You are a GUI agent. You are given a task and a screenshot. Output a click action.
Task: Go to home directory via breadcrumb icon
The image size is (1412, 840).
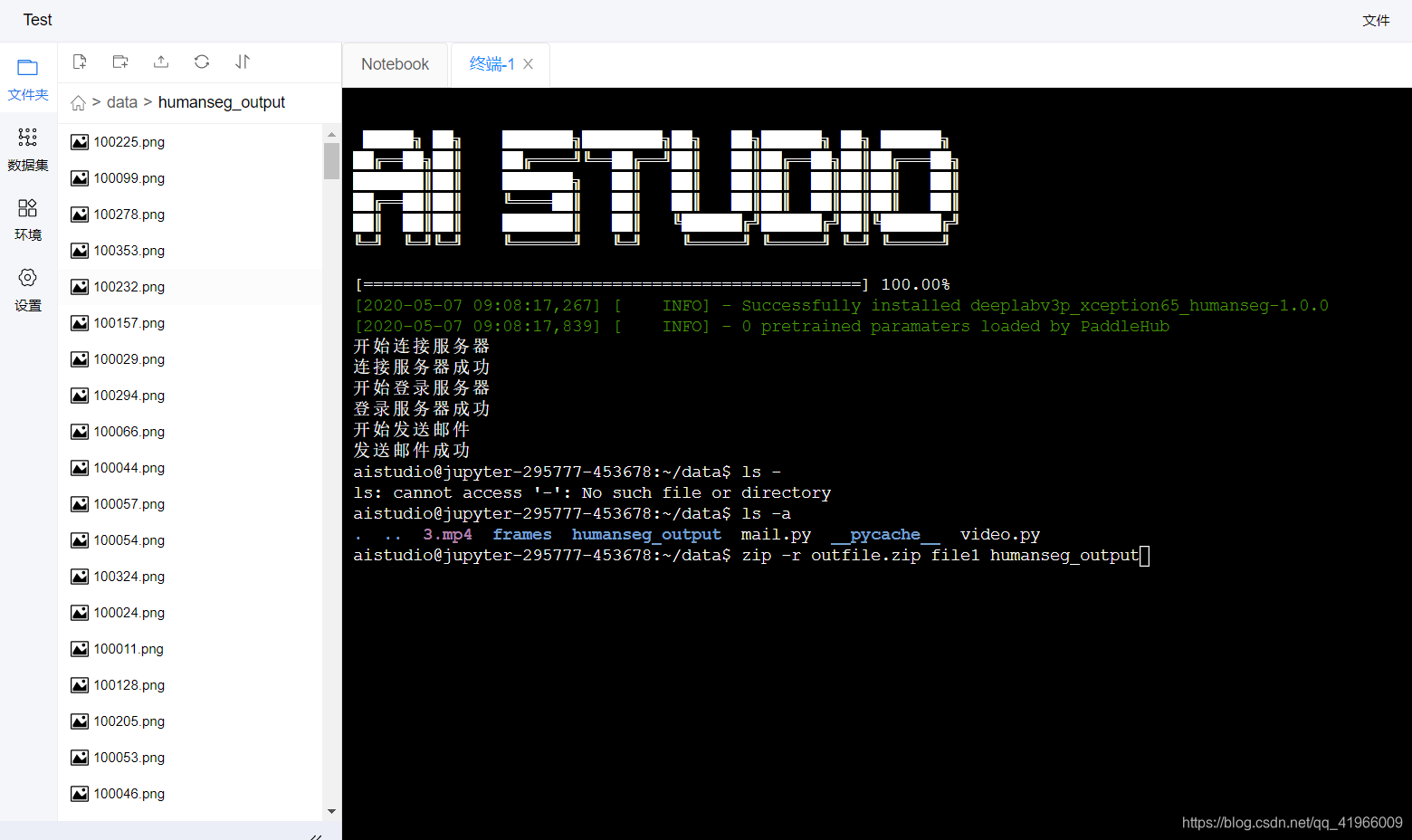click(79, 103)
